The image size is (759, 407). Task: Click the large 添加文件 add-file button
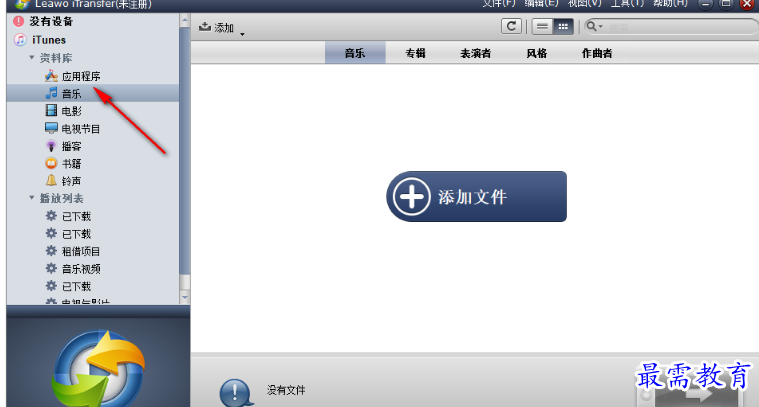pyautogui.click(x=476, y=196)
